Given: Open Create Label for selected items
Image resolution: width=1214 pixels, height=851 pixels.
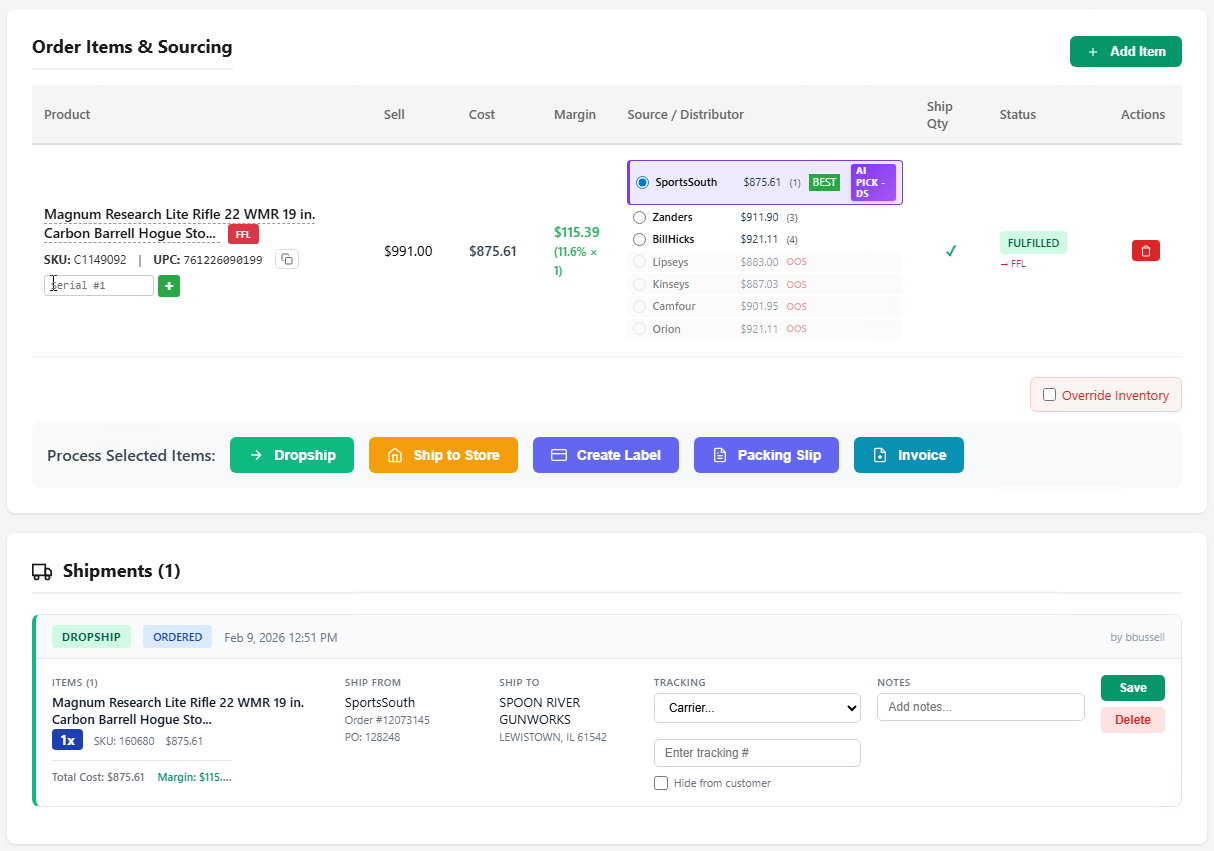Looking at the screenshot, I should 605,455.
